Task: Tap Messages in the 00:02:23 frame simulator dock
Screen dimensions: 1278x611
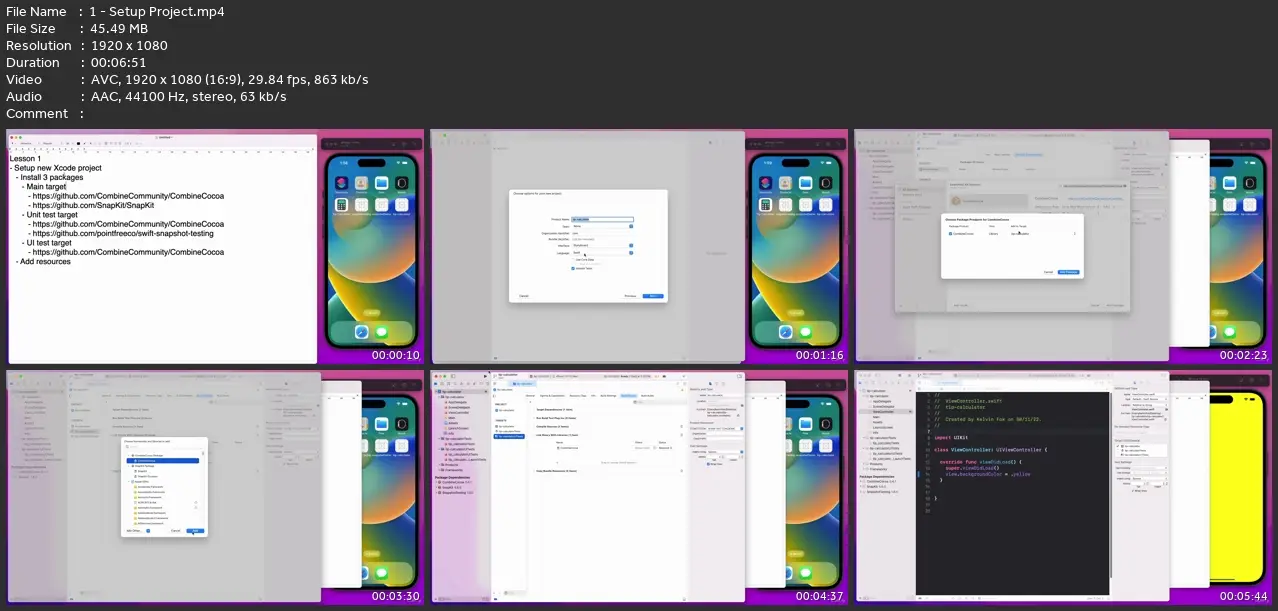Action: [1229, 332]
